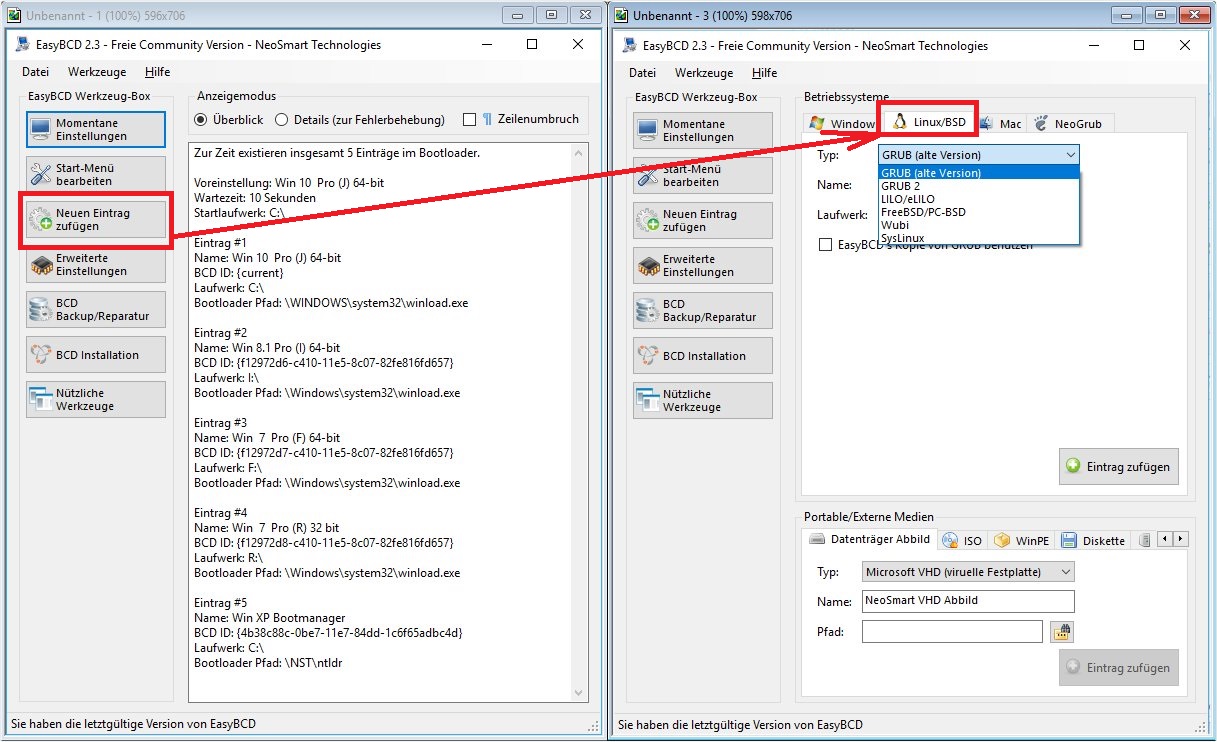Screen dimensions: 1217x742
Task: Click greyed Eintrag zufügen under Portable/Externe Medien
Action: coord(1119,667)
